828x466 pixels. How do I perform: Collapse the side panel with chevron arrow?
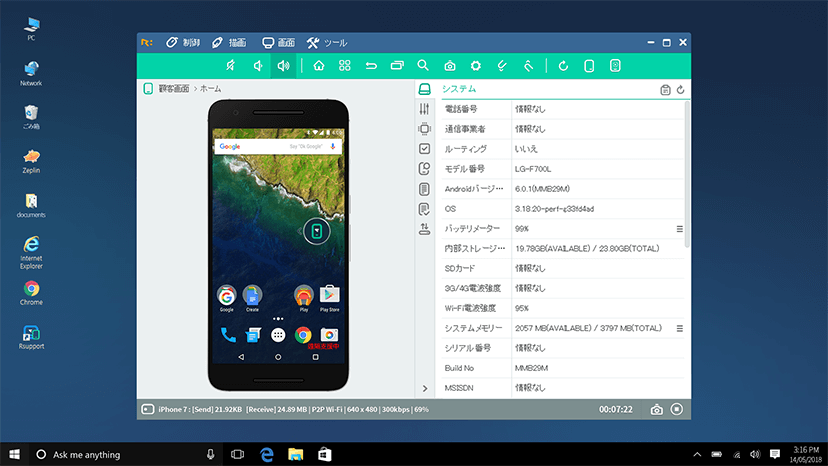coord(425,388)
